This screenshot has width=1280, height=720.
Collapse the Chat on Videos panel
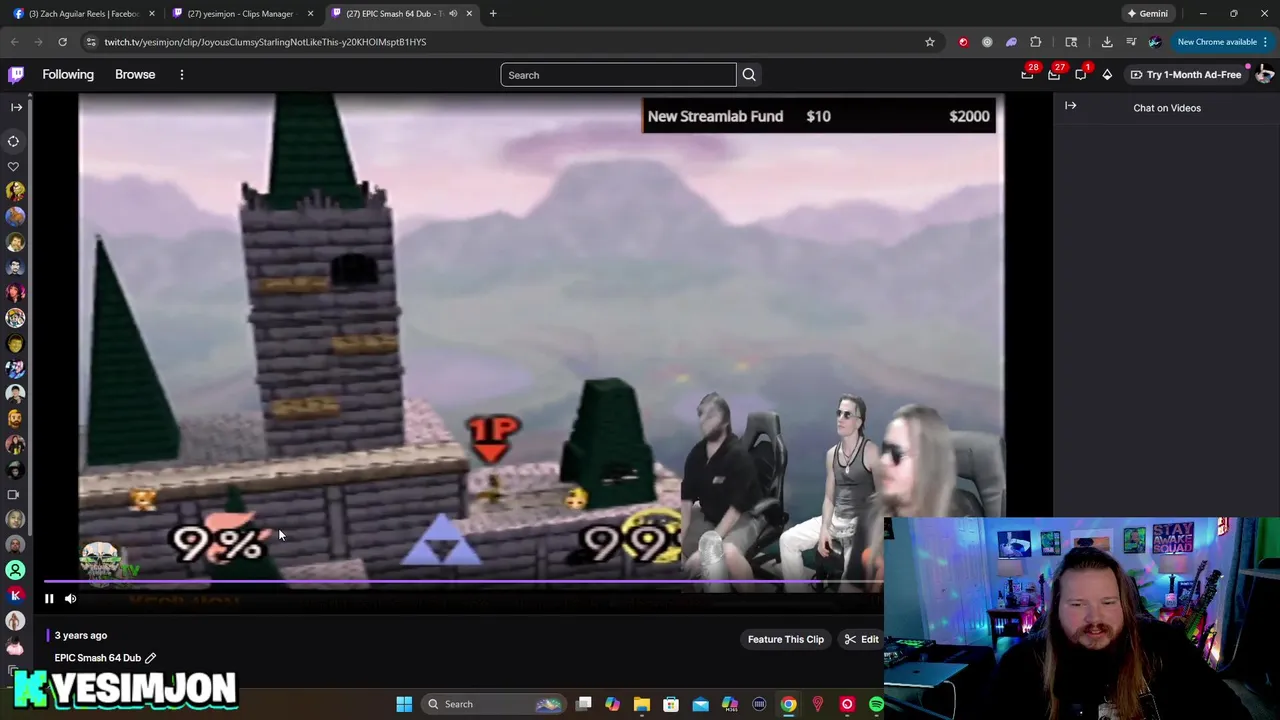point(1071,106)
